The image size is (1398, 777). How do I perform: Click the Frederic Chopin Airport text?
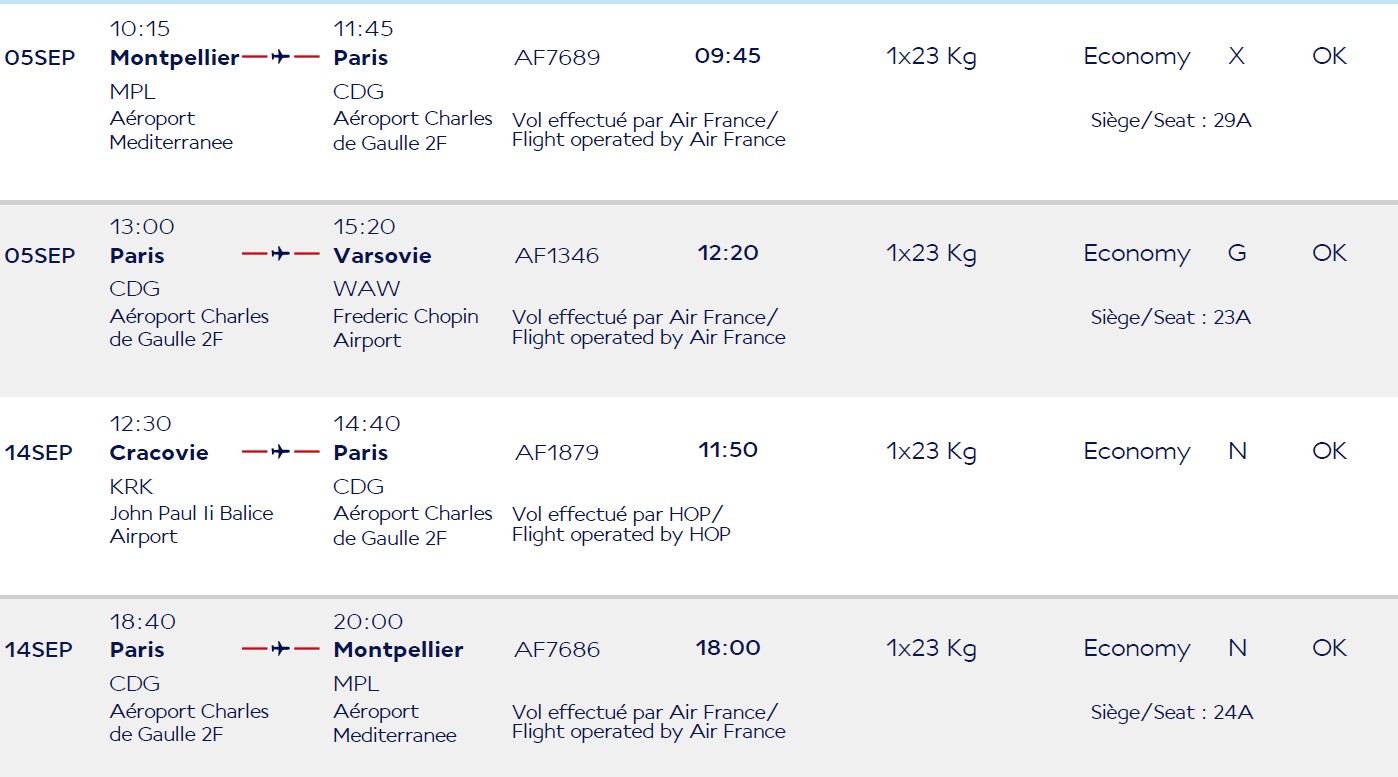[x=406, y=328]
